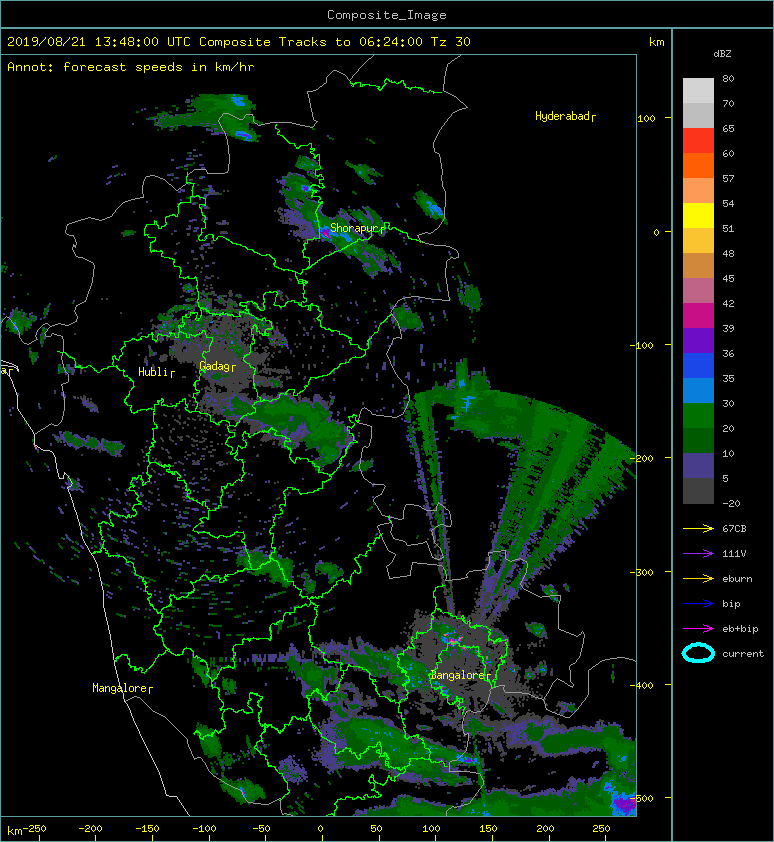Select the blue bip arrow icon
774x842 pixels.
point(698,604)
